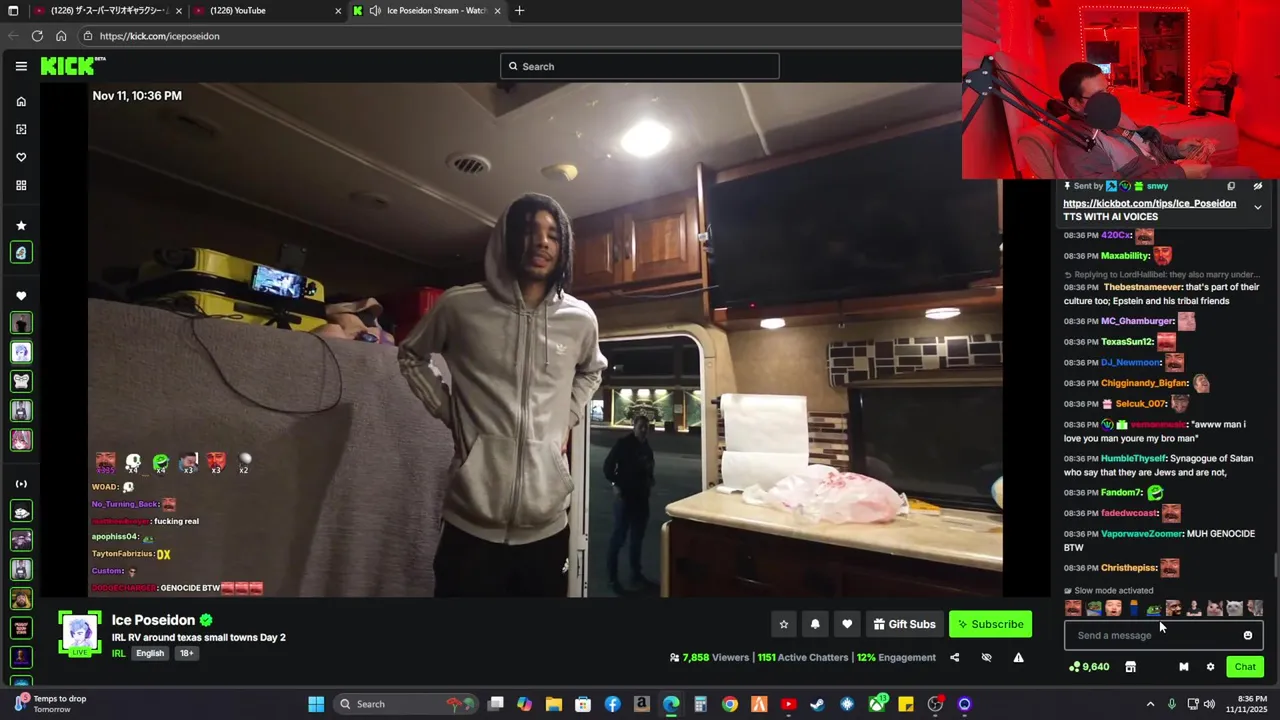
Task: Open chat settings gear icon
Action: 1210,667
